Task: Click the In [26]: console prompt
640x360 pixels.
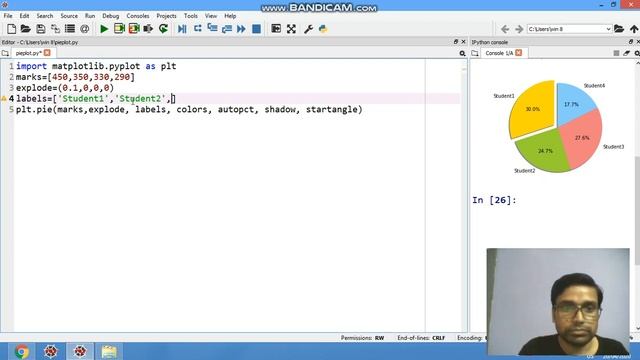Action: (494, 200)
